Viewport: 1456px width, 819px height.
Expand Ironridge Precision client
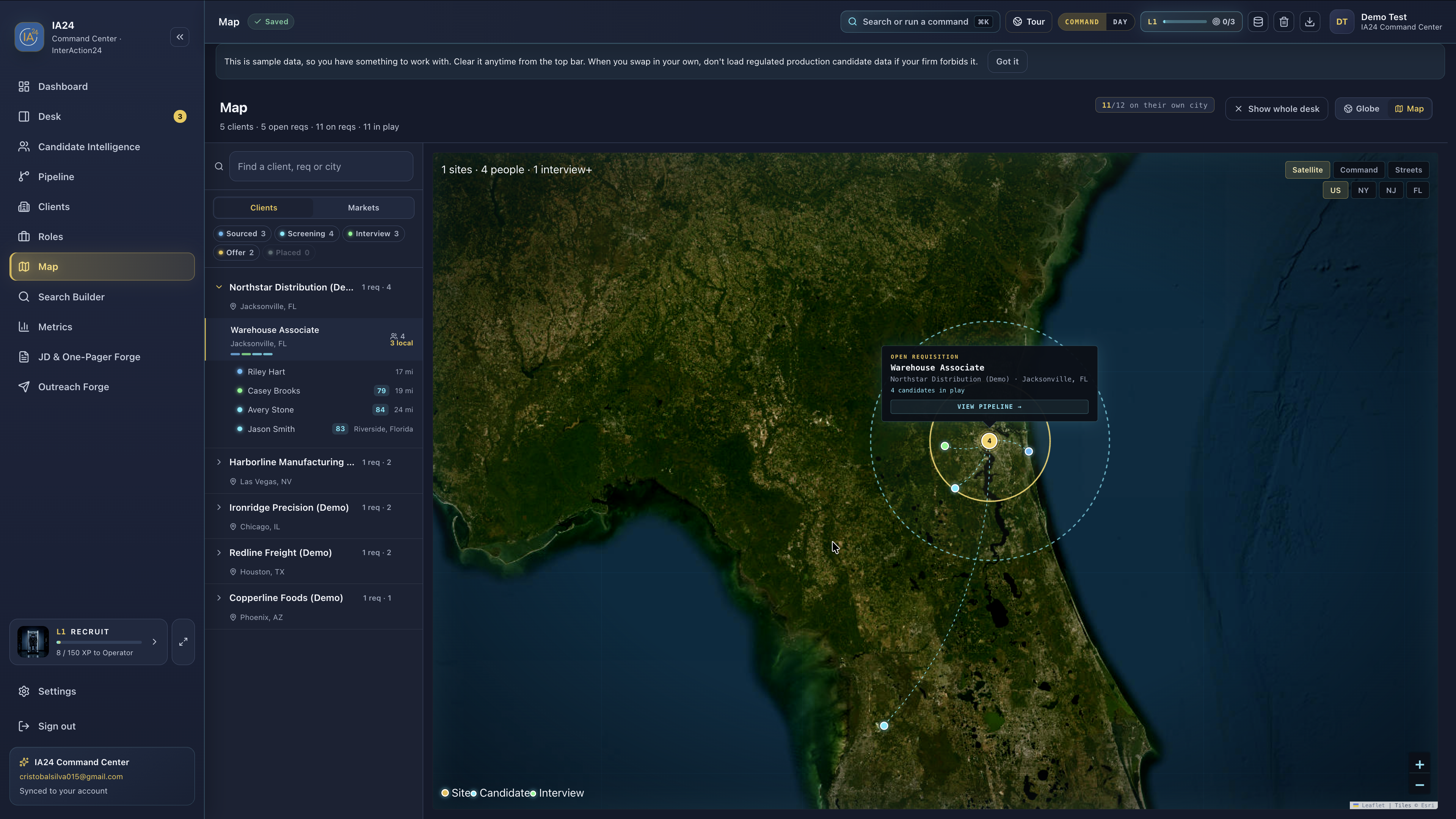219,508
